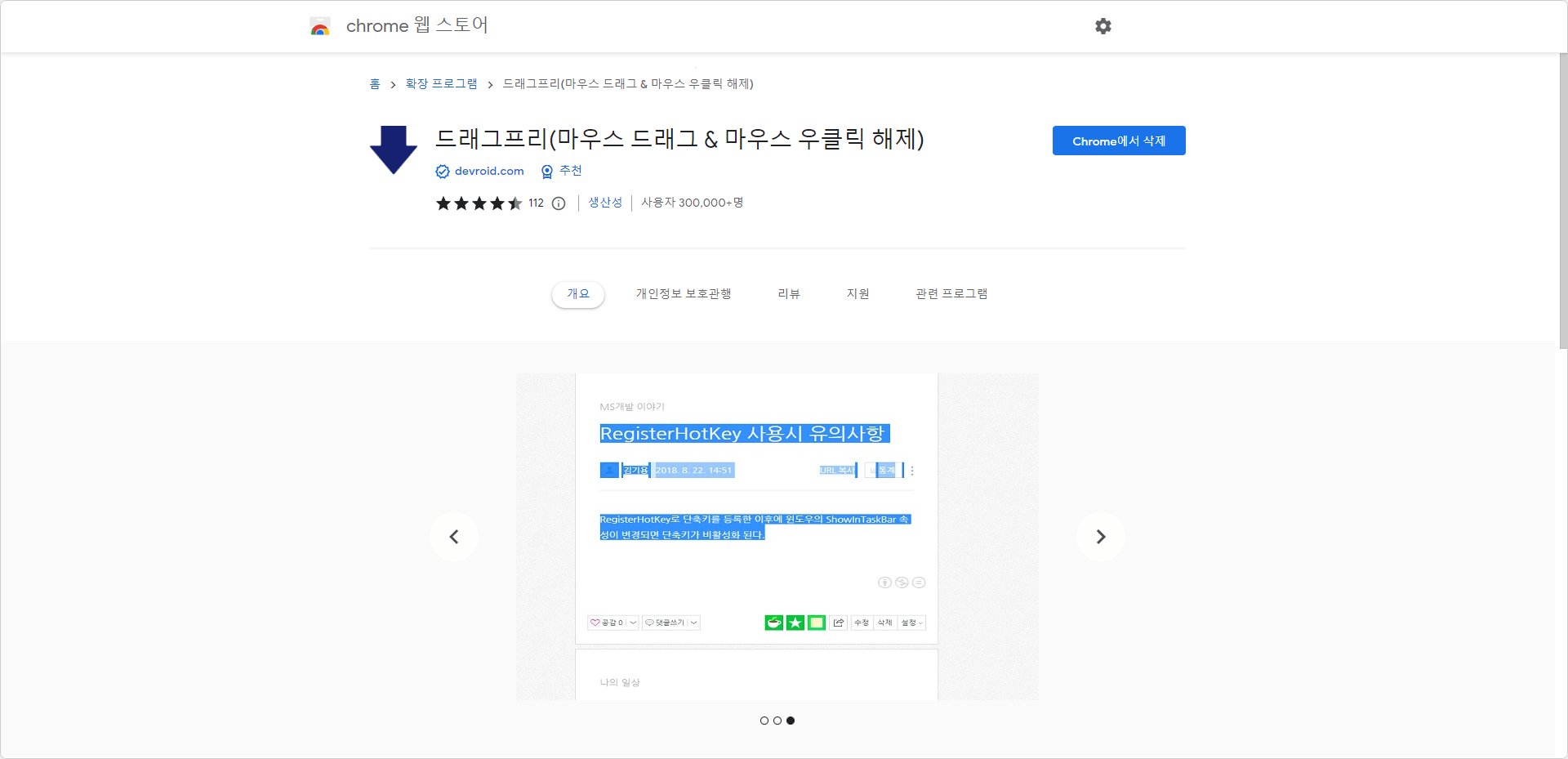Click the screenshot preview image
This screenshot has height=759, width=1568.
(x=777, y=537)
